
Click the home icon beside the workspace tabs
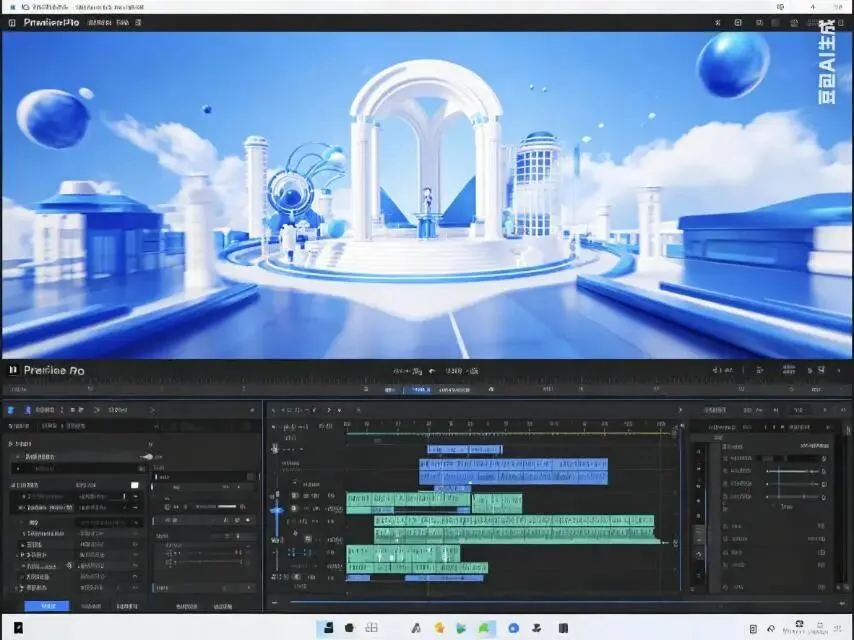click(491, 389)
